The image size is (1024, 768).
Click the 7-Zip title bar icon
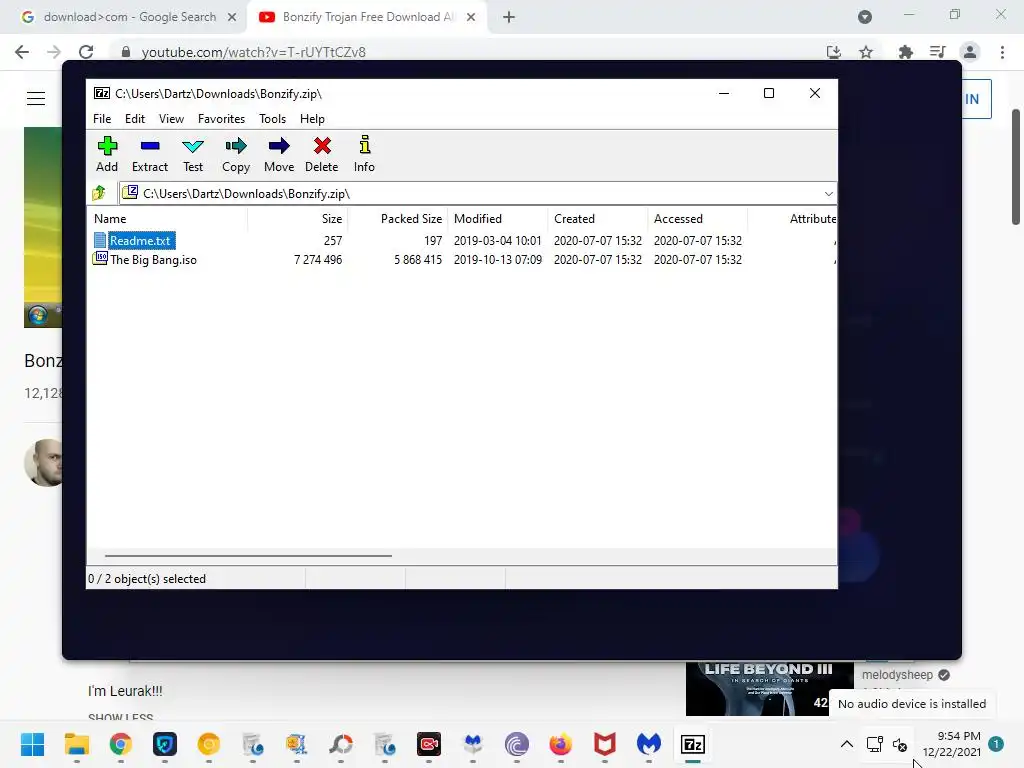click(102, 93)
